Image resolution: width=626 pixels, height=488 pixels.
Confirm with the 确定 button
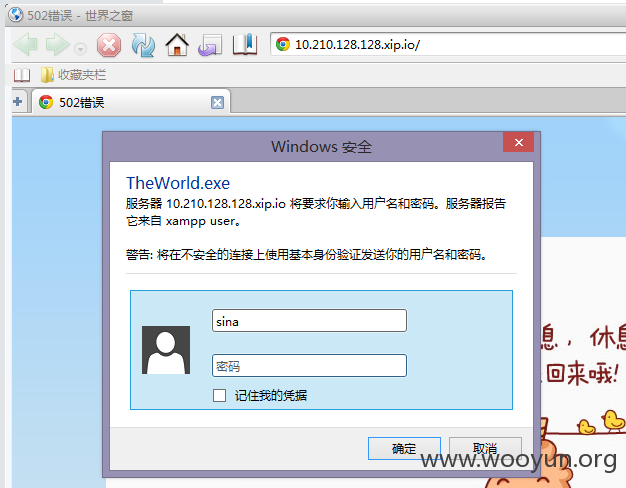[404, 448]
